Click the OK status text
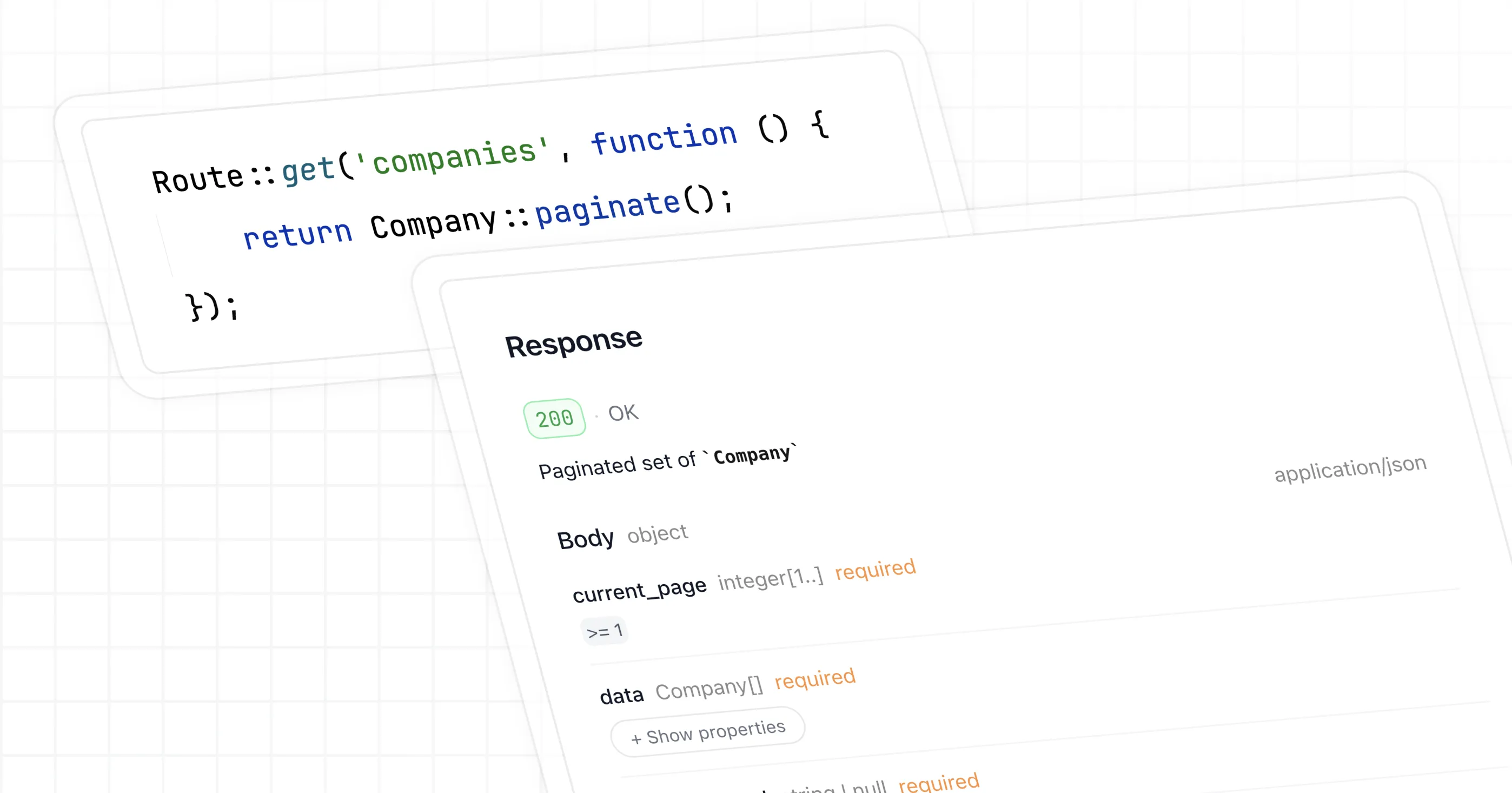1512x793 pixels. [x=623, y=413]
